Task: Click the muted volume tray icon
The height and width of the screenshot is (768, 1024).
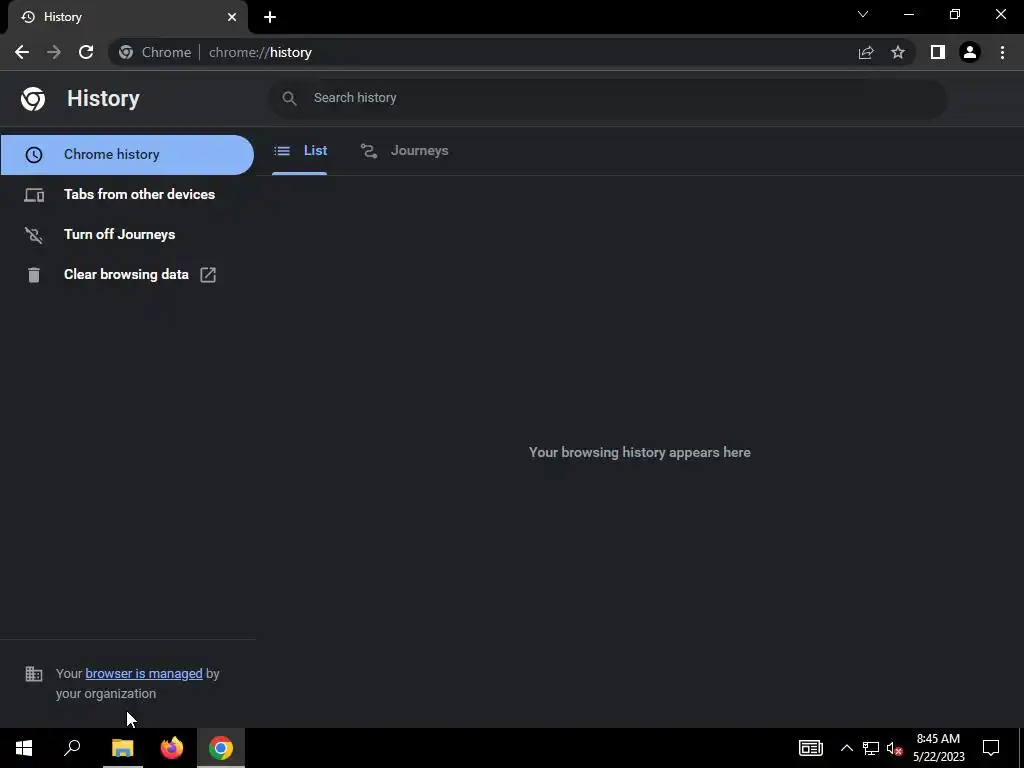Action: [x=894, y=748]
